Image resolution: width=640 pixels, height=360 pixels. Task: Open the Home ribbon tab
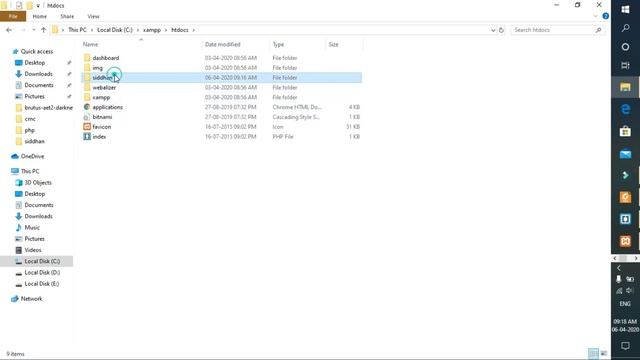(40, 16)
